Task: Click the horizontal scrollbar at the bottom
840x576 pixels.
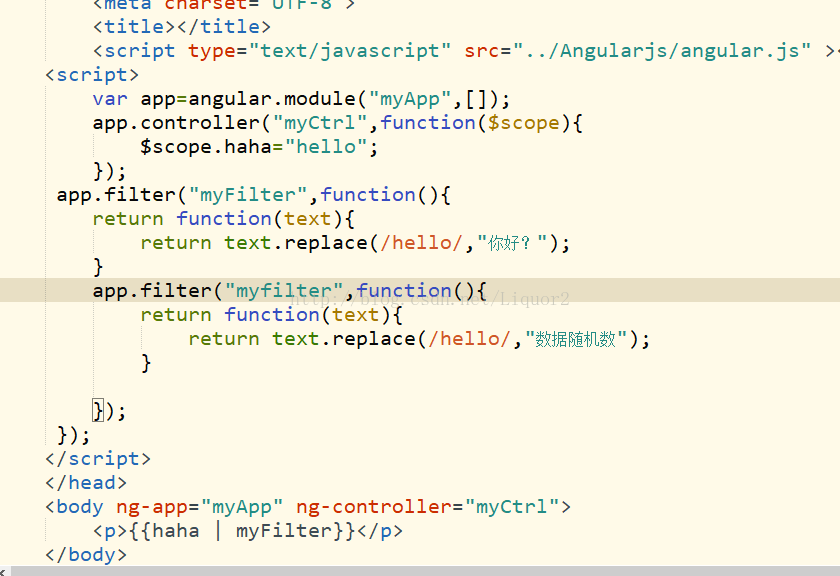Action: coord(426,571)
